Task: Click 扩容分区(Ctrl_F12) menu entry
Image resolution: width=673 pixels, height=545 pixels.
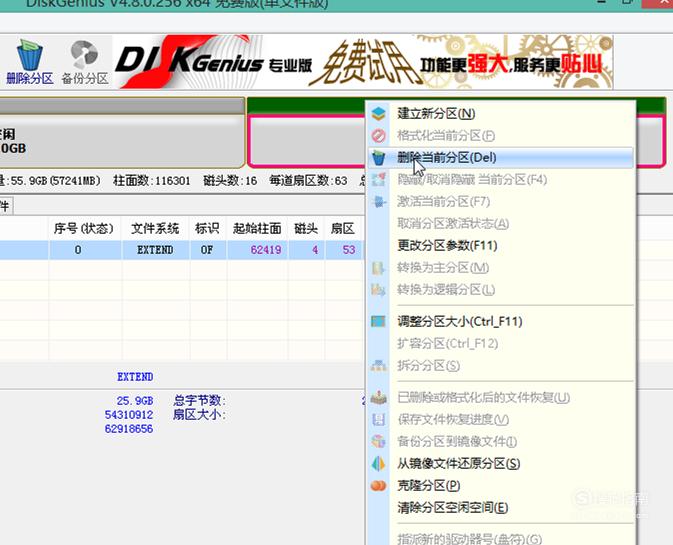Action: 447,343
